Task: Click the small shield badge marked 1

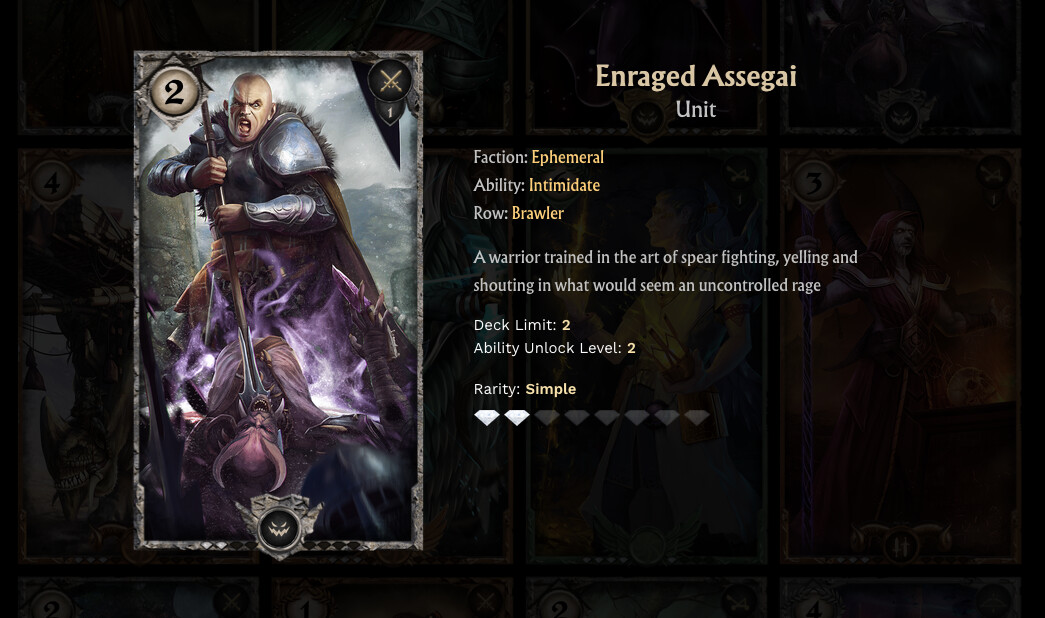Action: [390, 112]
